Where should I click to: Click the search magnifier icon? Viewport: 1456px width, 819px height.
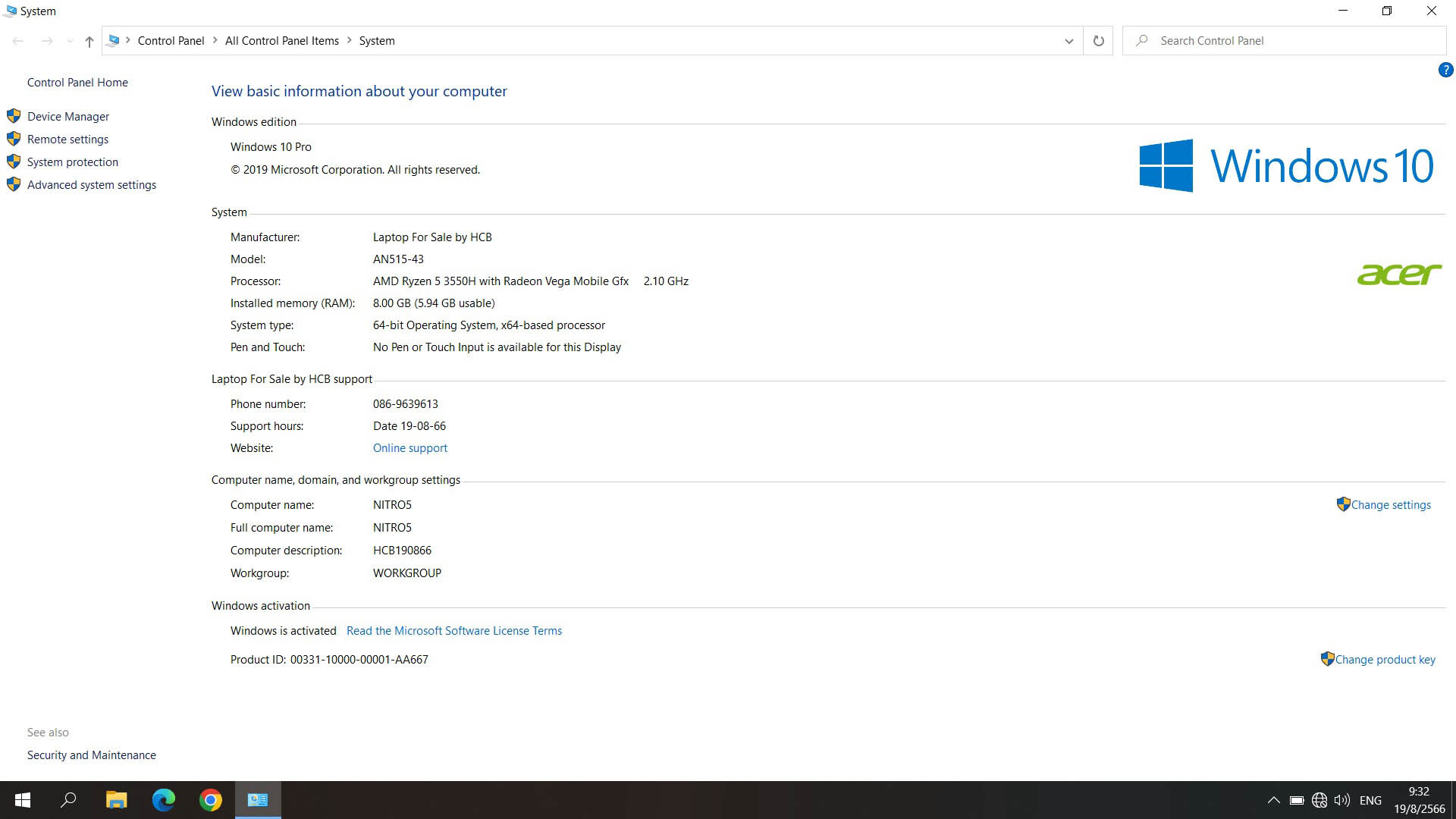tap(1141, 40)
